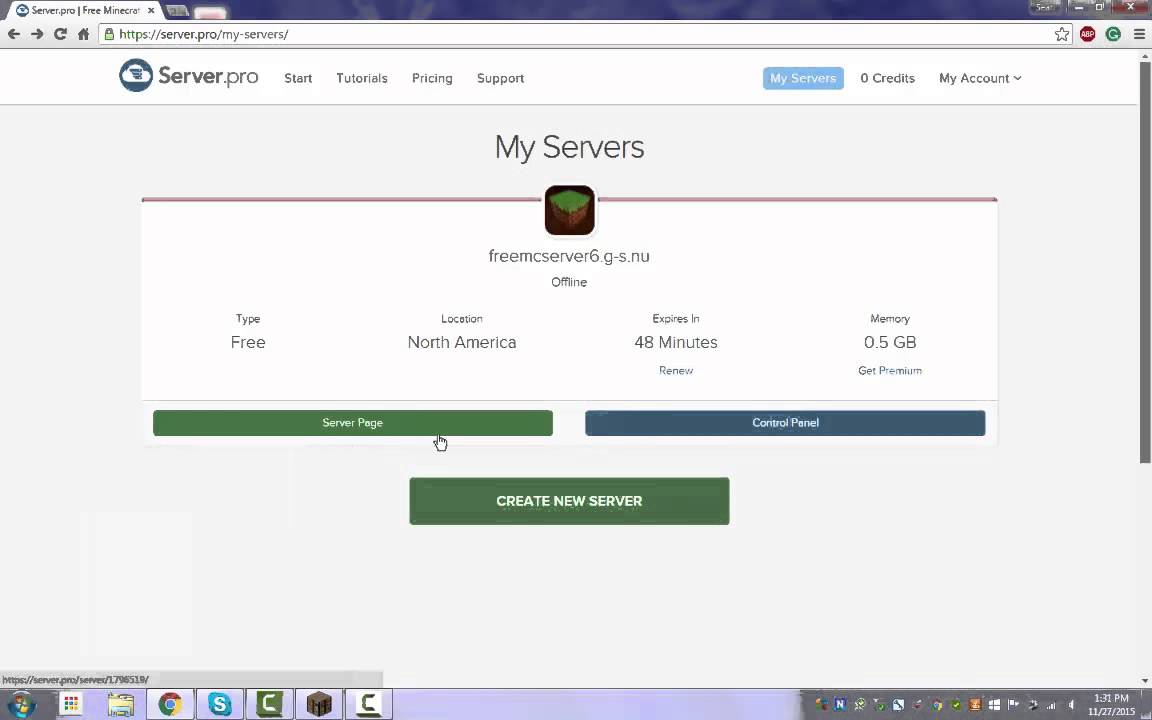Open the Control Panel button

point(785,422)
